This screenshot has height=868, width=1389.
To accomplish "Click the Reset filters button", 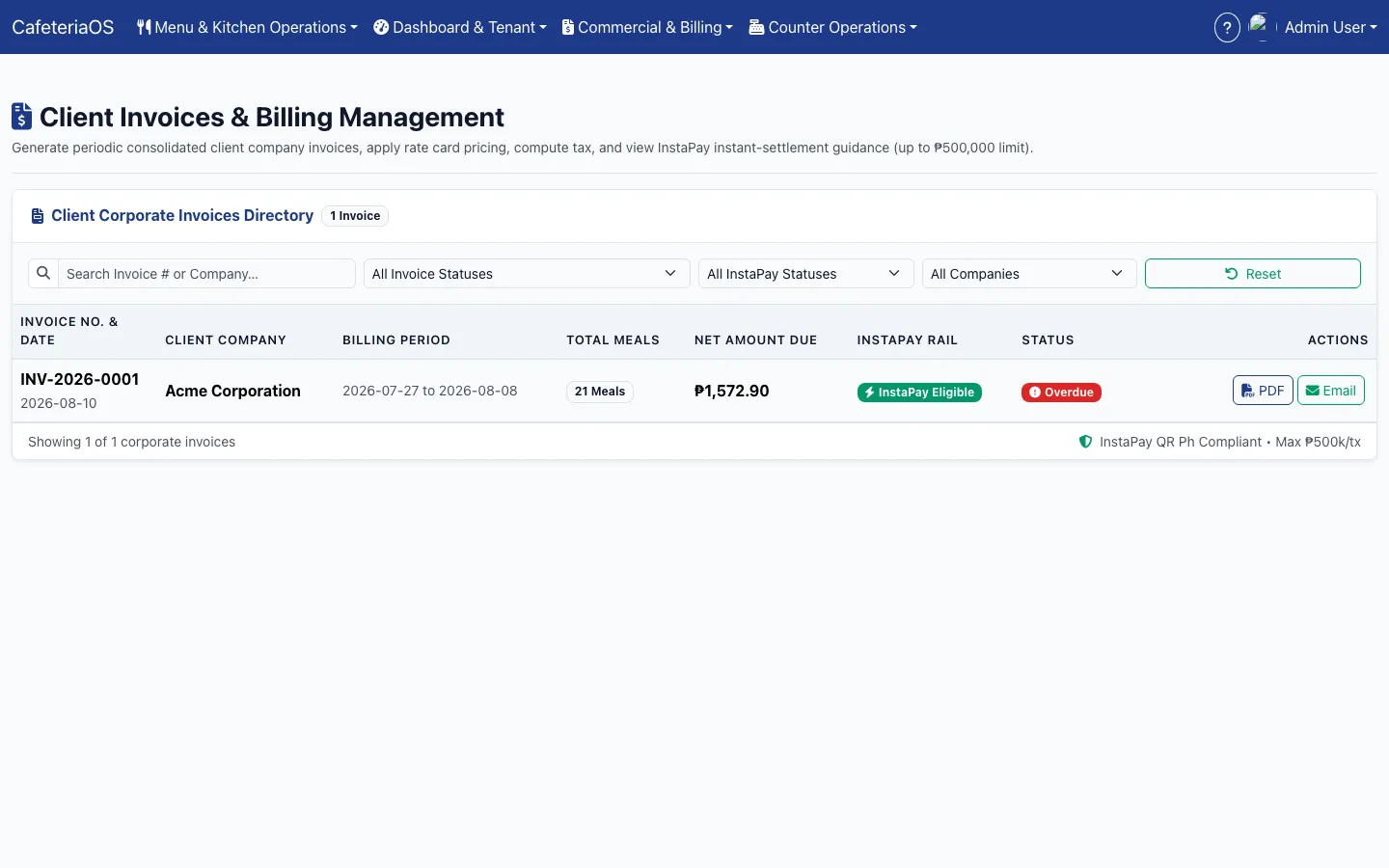I will point(1253,274).
